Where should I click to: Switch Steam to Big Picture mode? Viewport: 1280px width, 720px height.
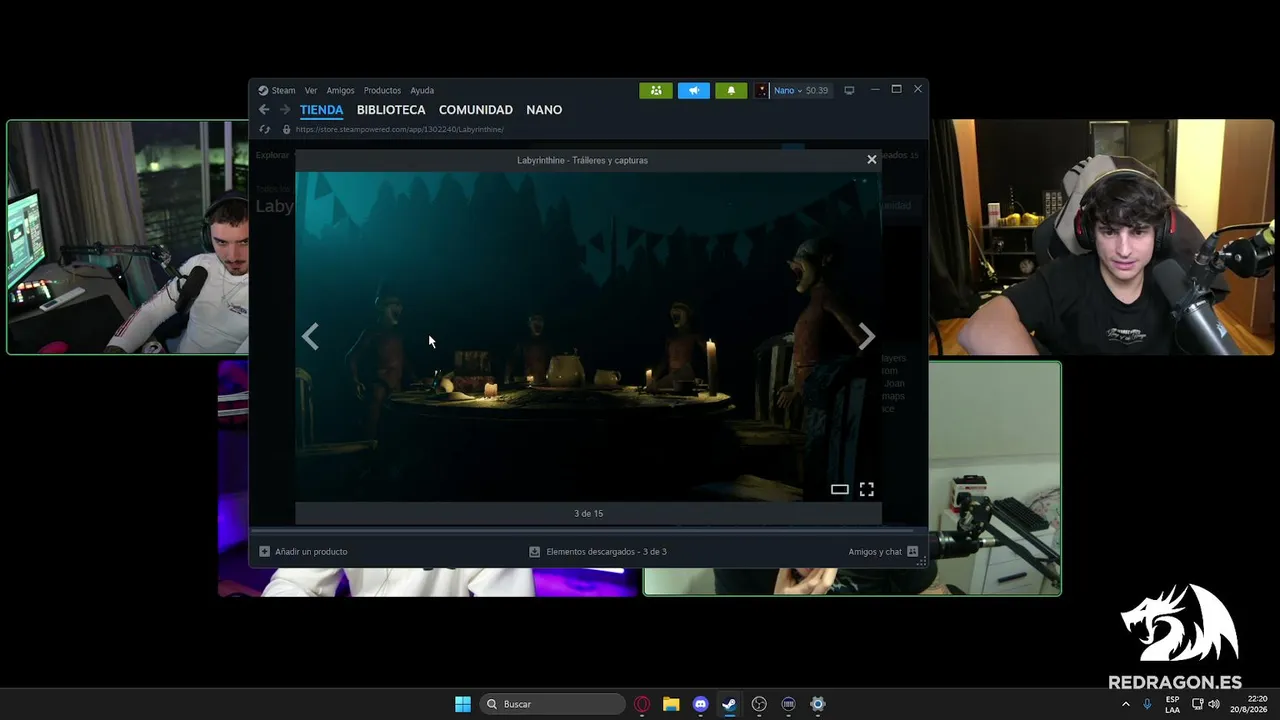coord(849,90)
